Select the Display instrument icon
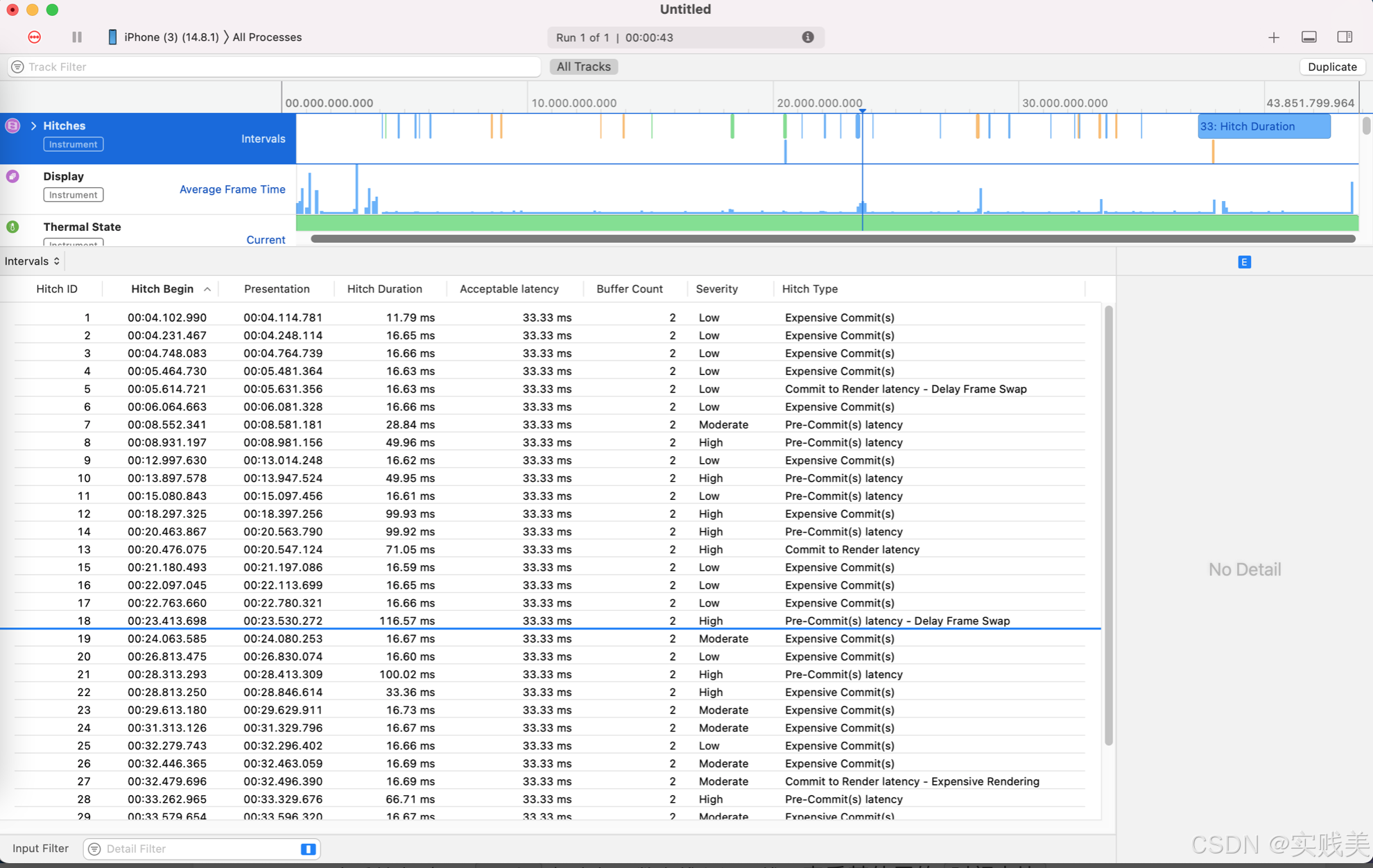This screenshot has height=868, width=1373. point(12,176)
